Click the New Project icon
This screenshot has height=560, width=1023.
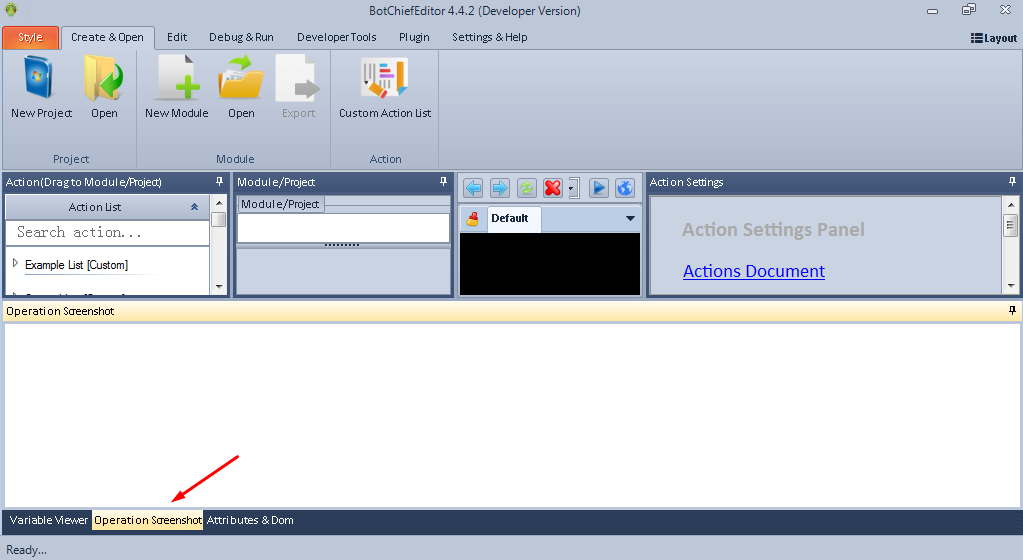[x=41, y=80]
